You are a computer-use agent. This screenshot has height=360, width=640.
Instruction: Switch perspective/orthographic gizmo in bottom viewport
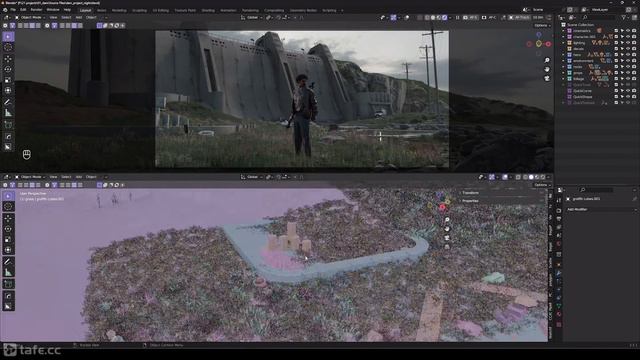click(x=447, y=247)
